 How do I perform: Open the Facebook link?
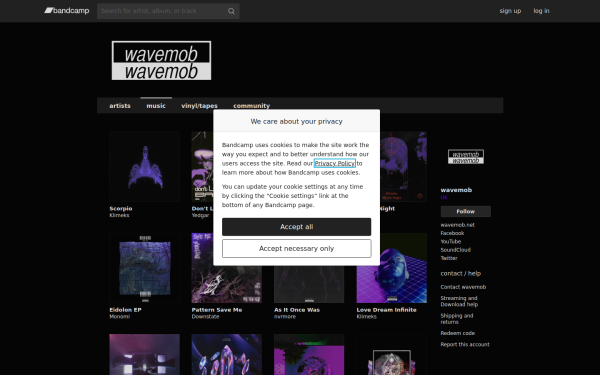tap(452, 233)
